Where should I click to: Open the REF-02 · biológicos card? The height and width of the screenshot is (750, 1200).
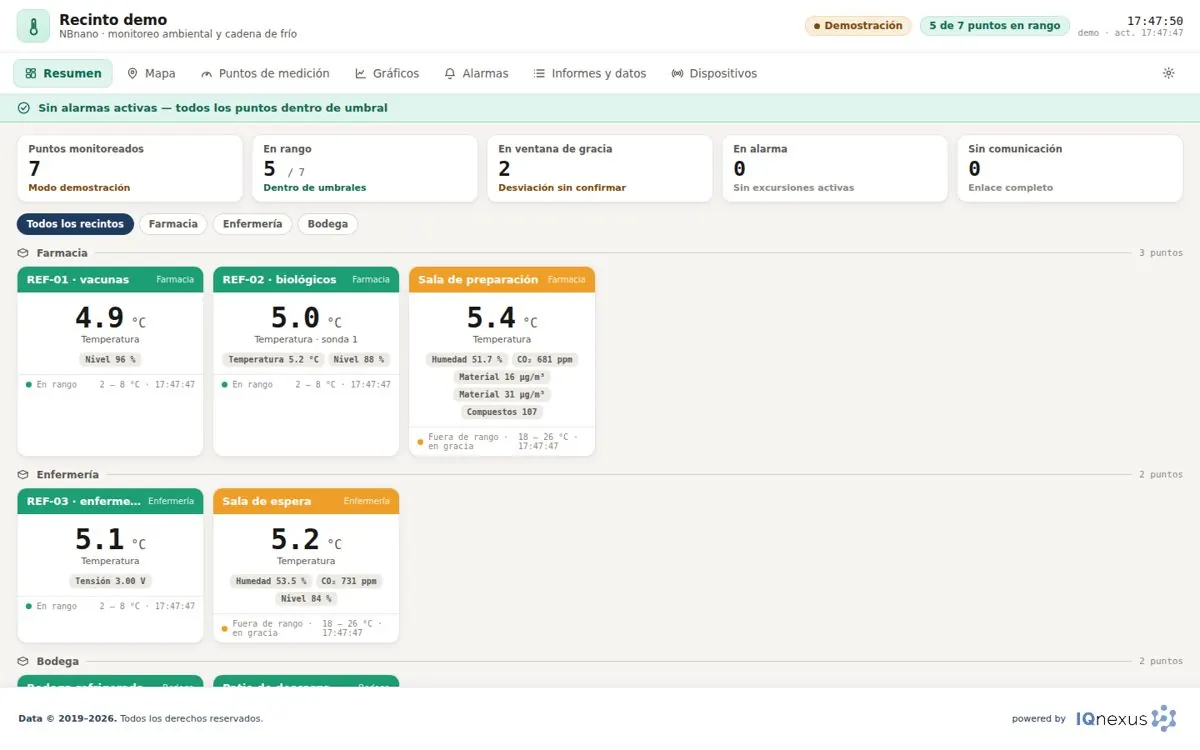(306, 361)
